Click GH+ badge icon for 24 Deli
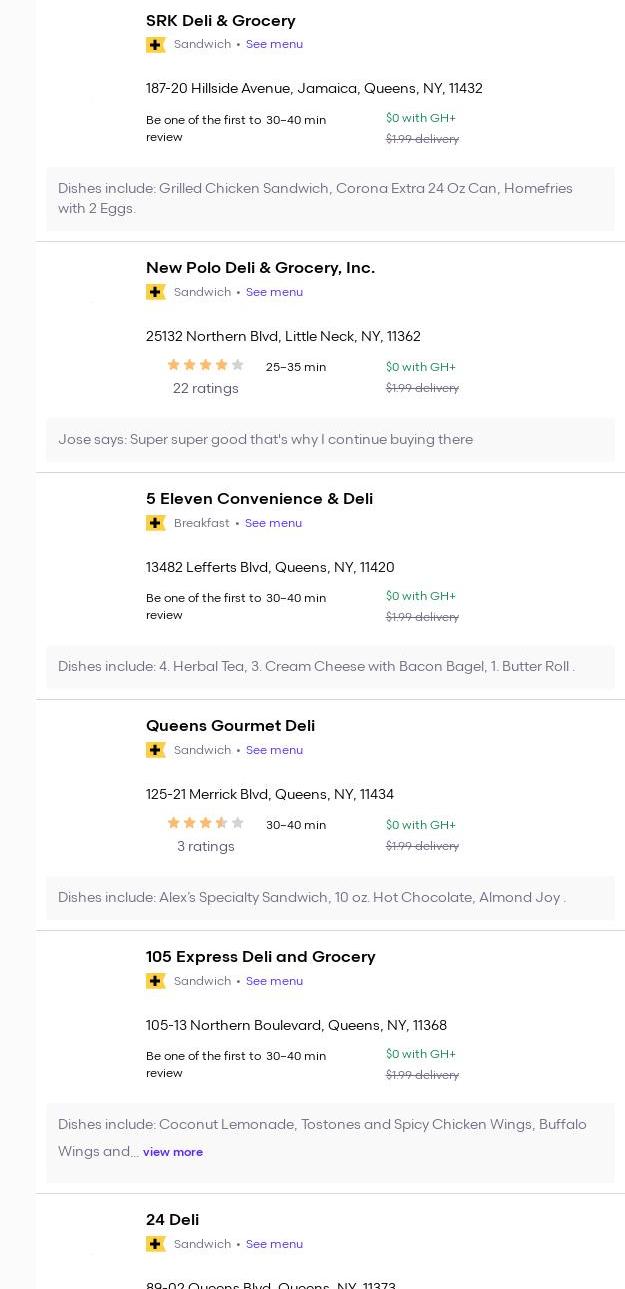The height and width of the screenshot is (1289, 625). coord(155,1244)
